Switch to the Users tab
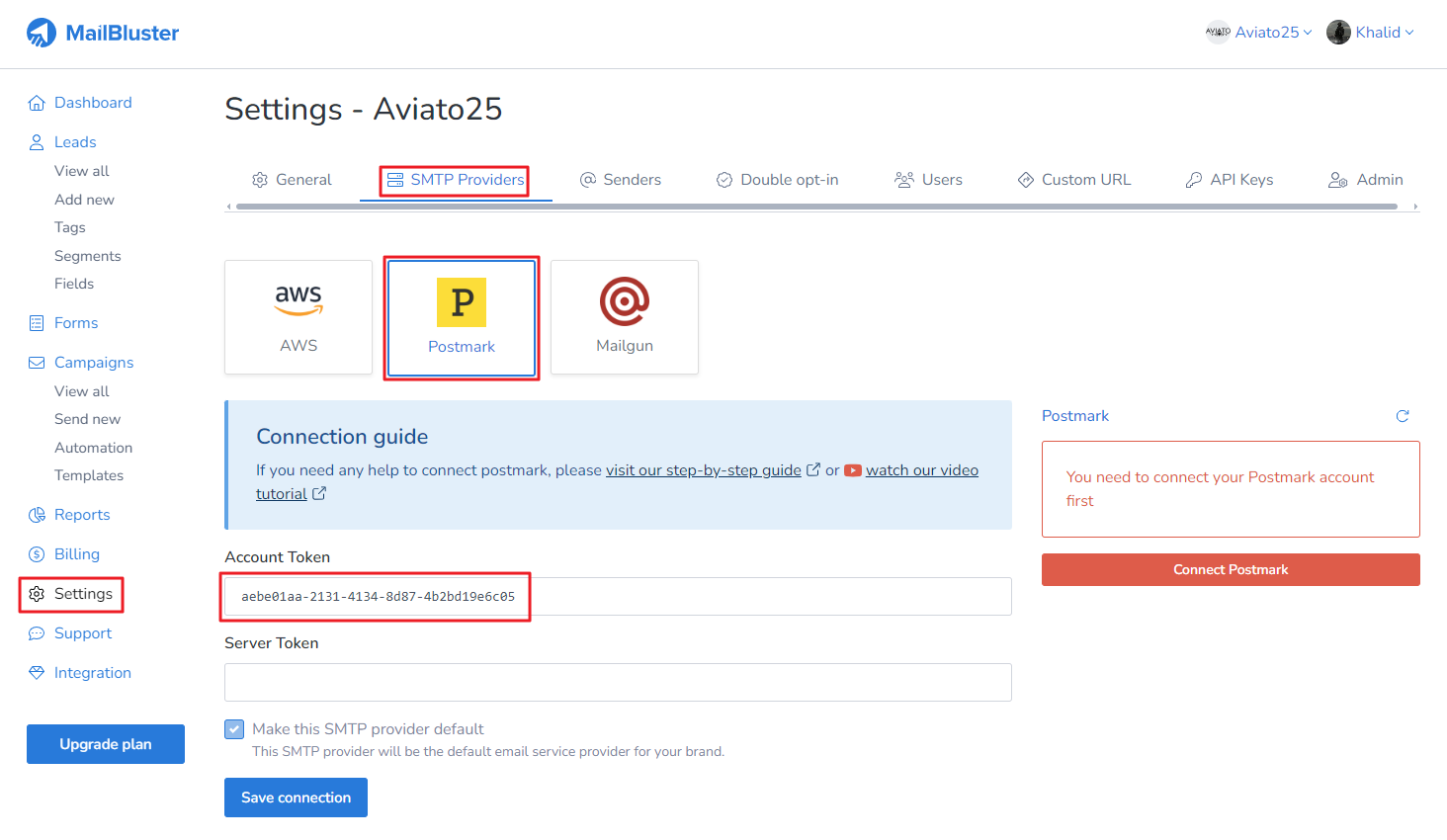Screen dimensions: 1447x840 [x=928, y=180]
